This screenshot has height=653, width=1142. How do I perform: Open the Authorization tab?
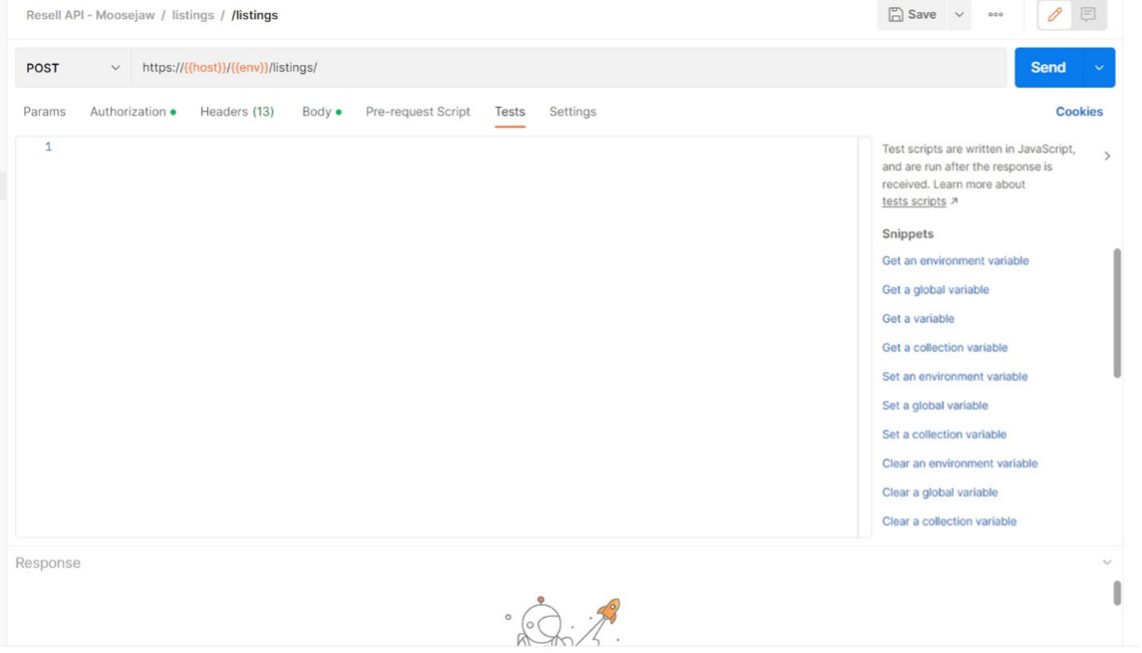click(128, 112)
